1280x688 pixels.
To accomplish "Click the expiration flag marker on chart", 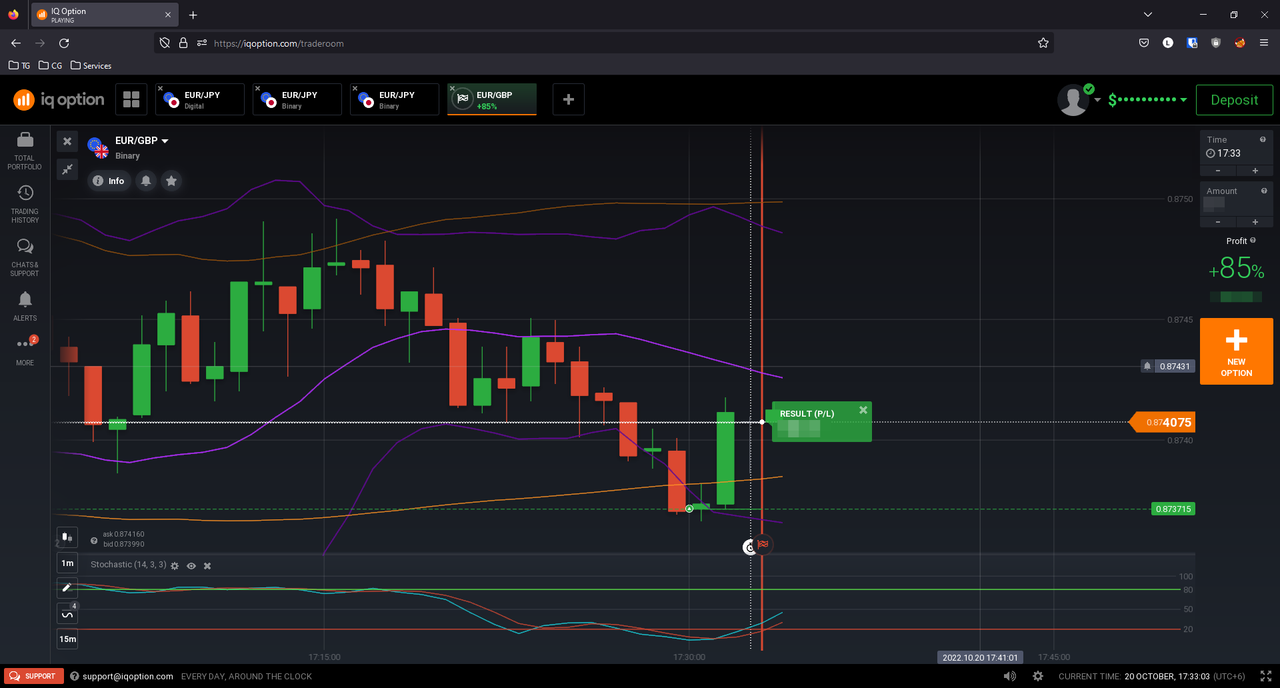I will 763,545.
